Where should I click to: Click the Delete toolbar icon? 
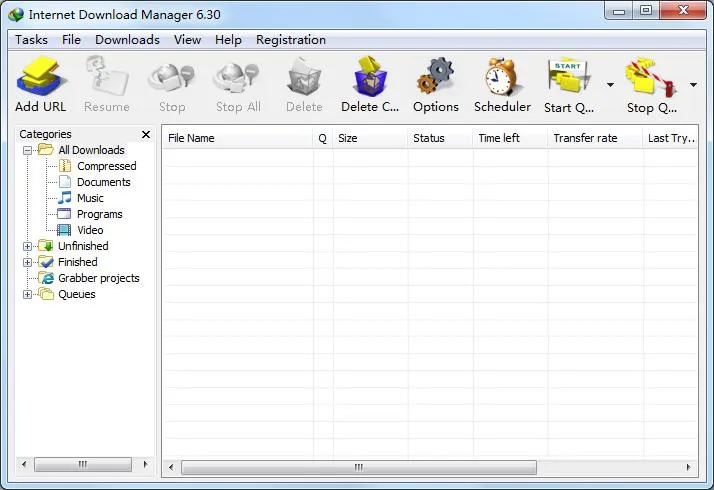click(304, 77)
